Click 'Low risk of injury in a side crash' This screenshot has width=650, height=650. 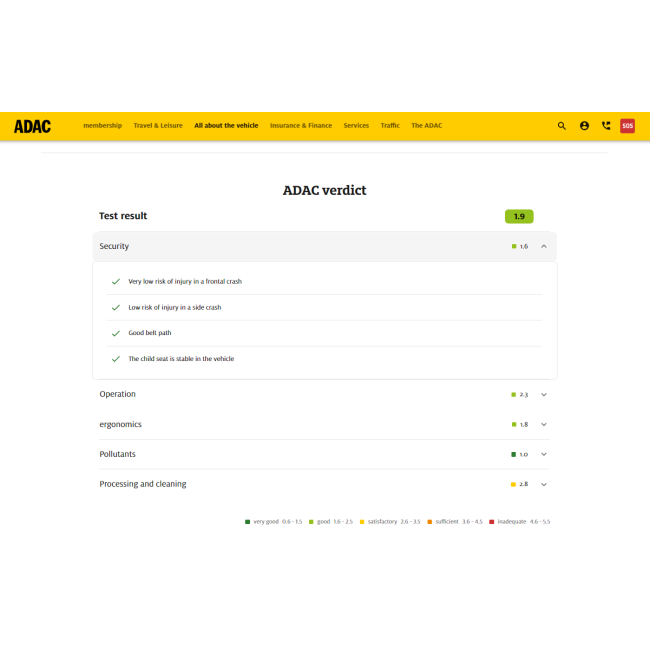(x=175, y=307)
